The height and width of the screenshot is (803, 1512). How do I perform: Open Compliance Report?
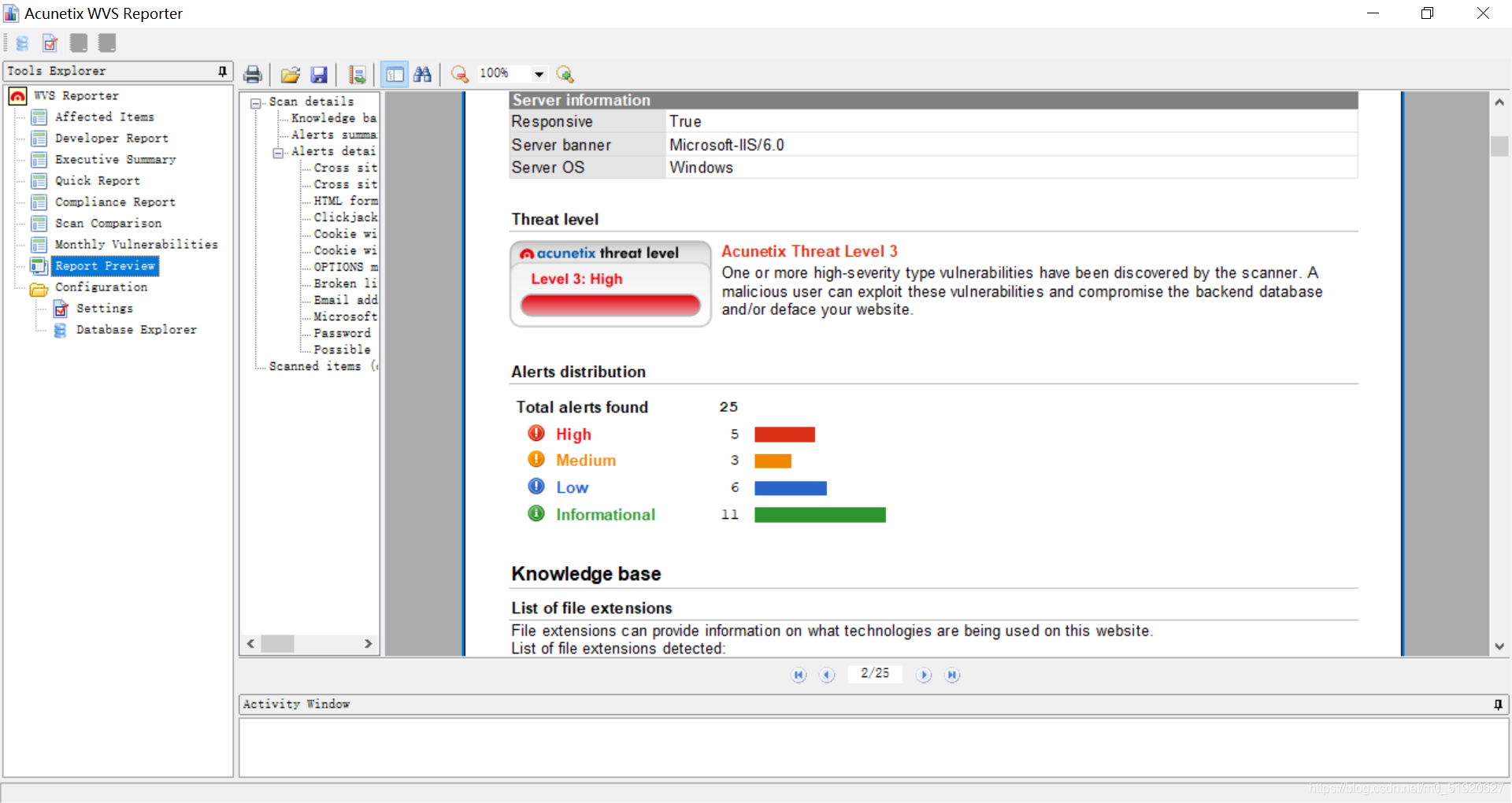coord(116,202)
